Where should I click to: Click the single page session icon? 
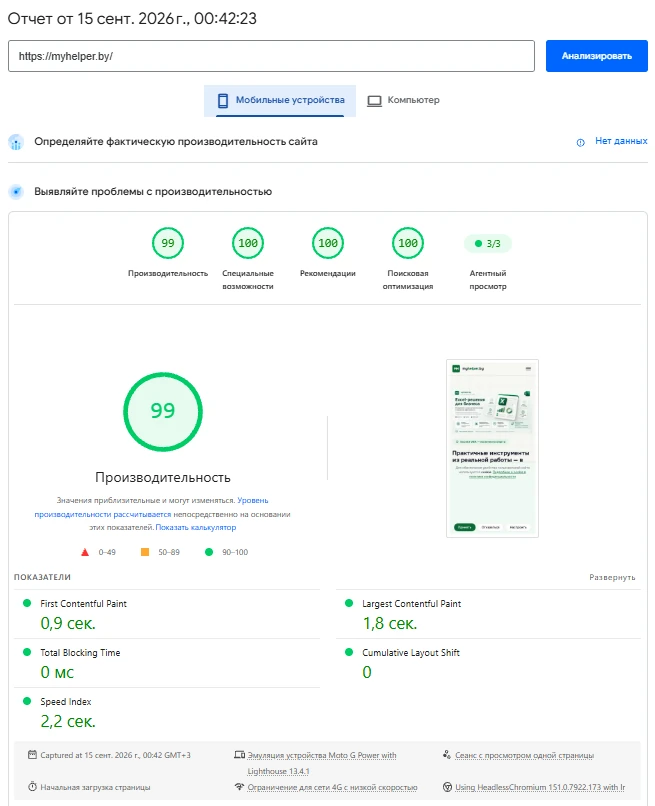click(447, 755)
